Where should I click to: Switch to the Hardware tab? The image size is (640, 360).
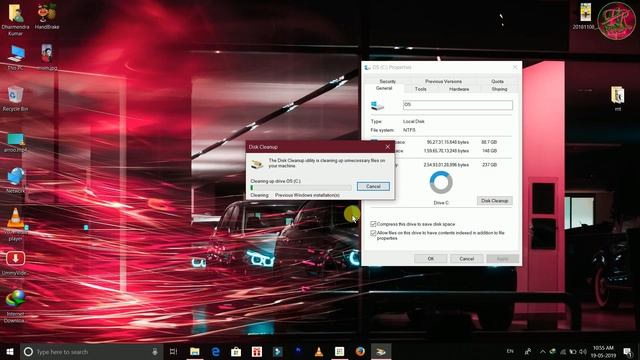pyautogui.click(x=459, y=89)
